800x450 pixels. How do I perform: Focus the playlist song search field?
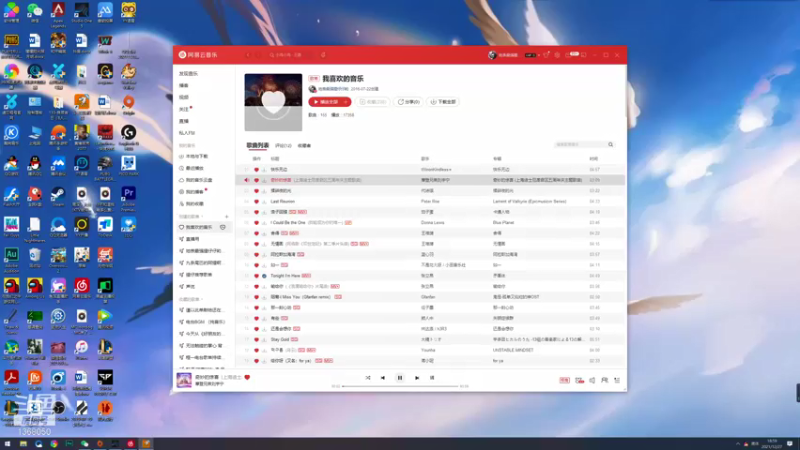tap(585, 145)
